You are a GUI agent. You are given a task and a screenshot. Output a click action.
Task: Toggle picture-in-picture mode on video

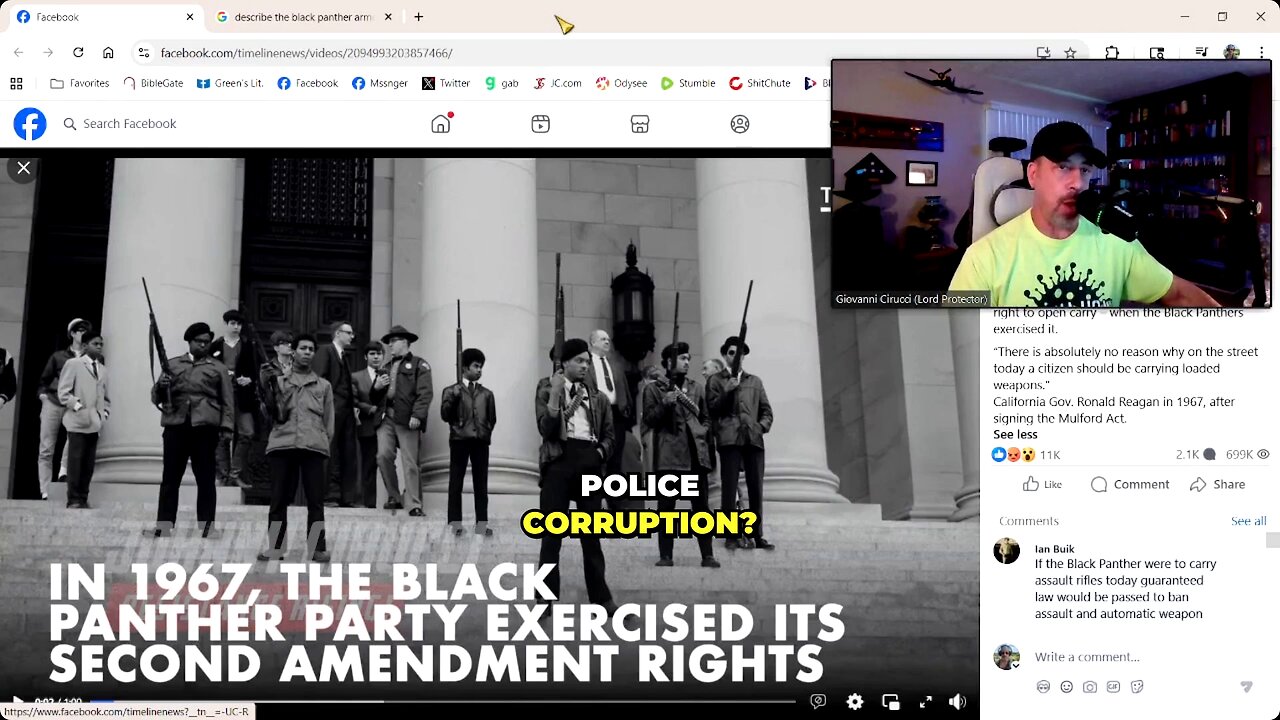click(890, 702)
